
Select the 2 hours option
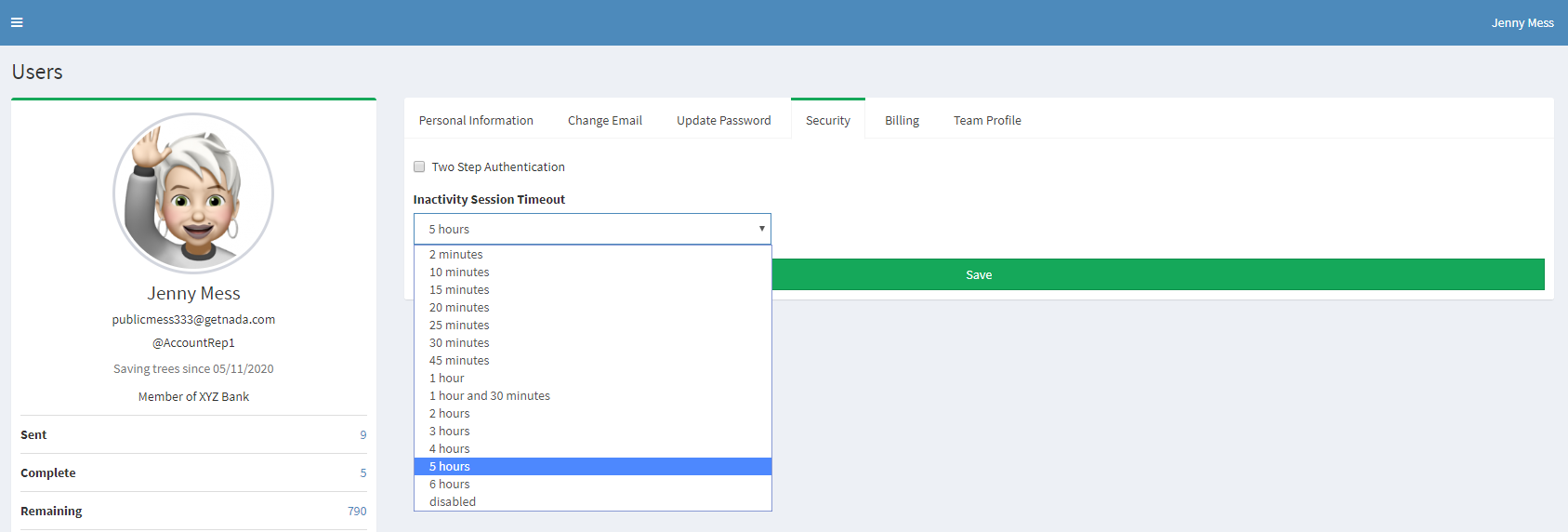(593, 413)
